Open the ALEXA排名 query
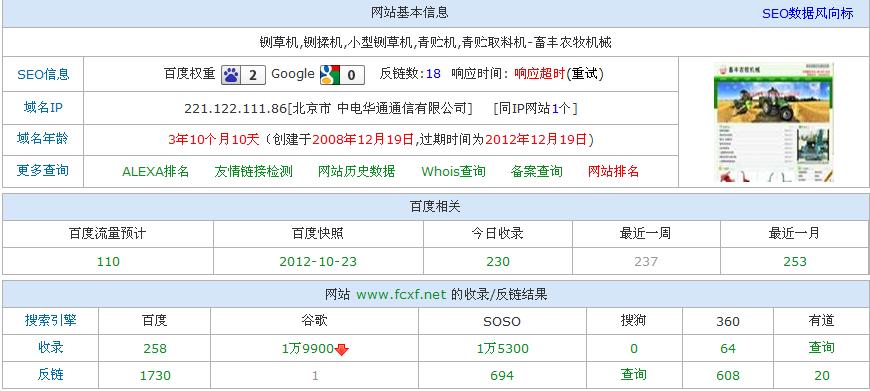 point(155,171)
